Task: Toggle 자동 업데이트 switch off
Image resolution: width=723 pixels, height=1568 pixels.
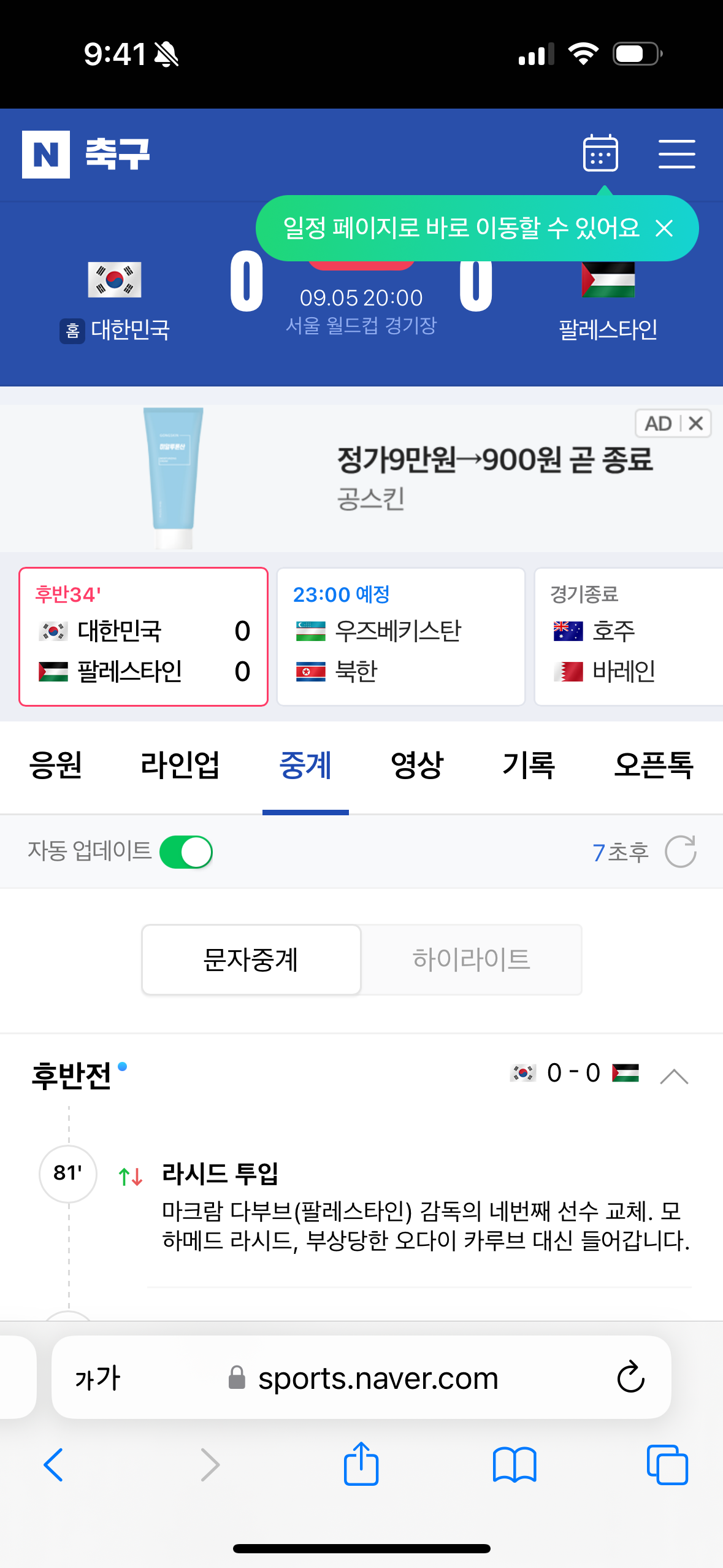Action: click(x=186, y=852)
